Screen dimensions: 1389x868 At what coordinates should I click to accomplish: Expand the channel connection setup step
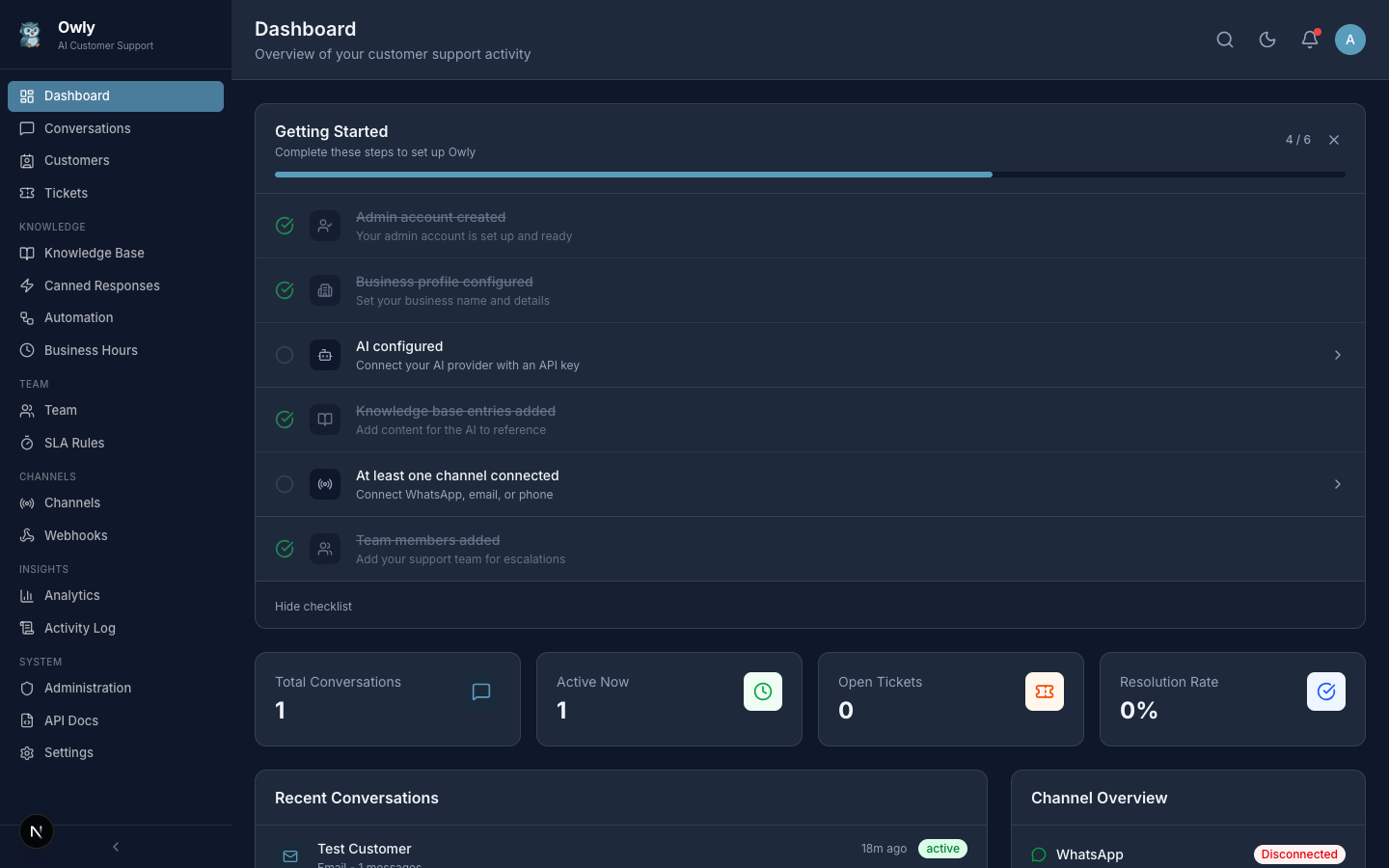click(x=1337, y=484)
